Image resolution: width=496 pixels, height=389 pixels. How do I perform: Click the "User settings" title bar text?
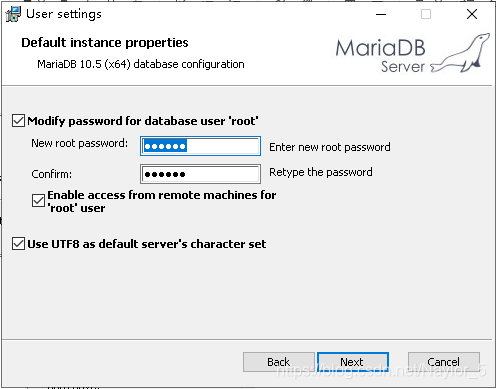[64, 14]
